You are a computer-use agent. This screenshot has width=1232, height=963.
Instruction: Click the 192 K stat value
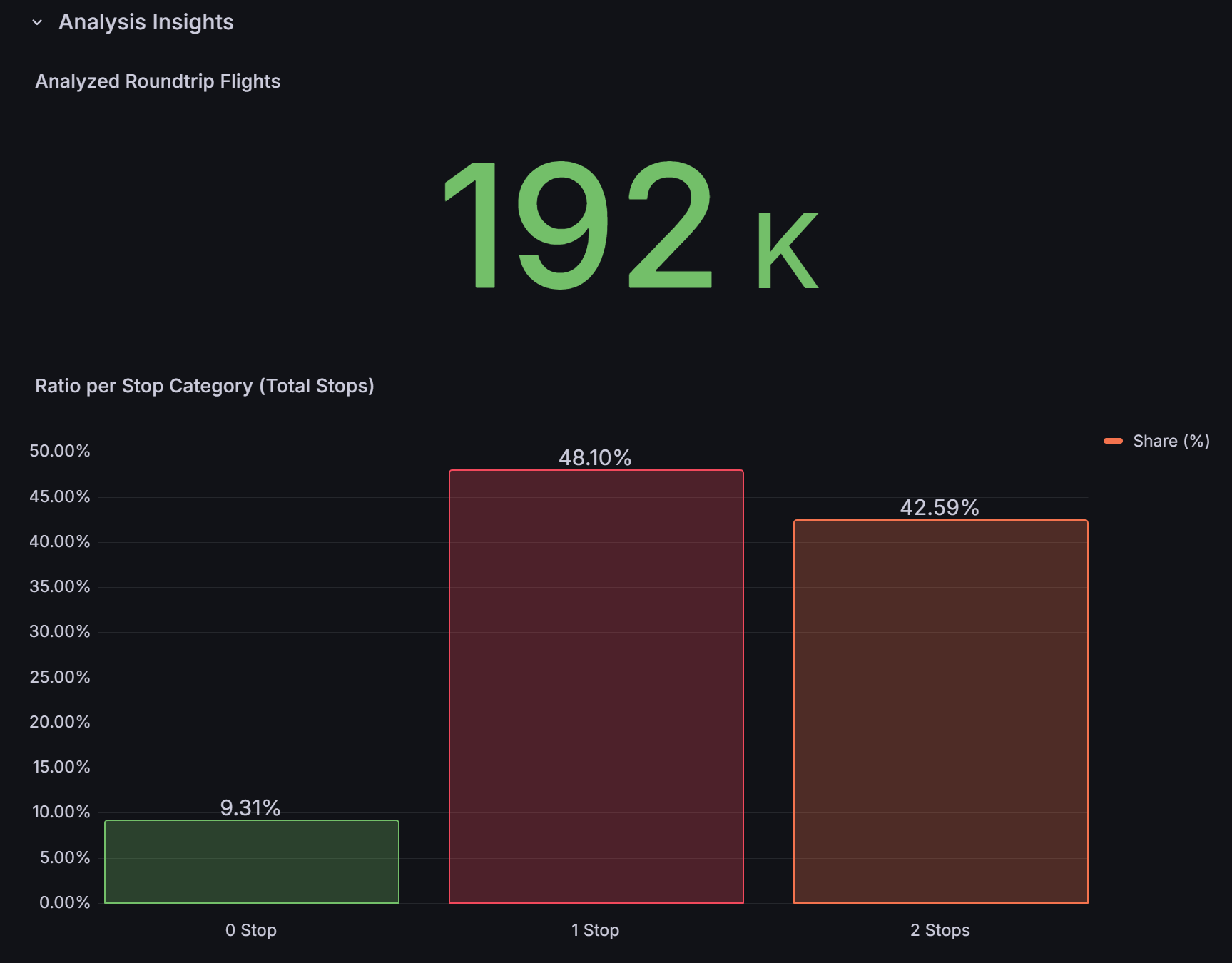[629, 225]
